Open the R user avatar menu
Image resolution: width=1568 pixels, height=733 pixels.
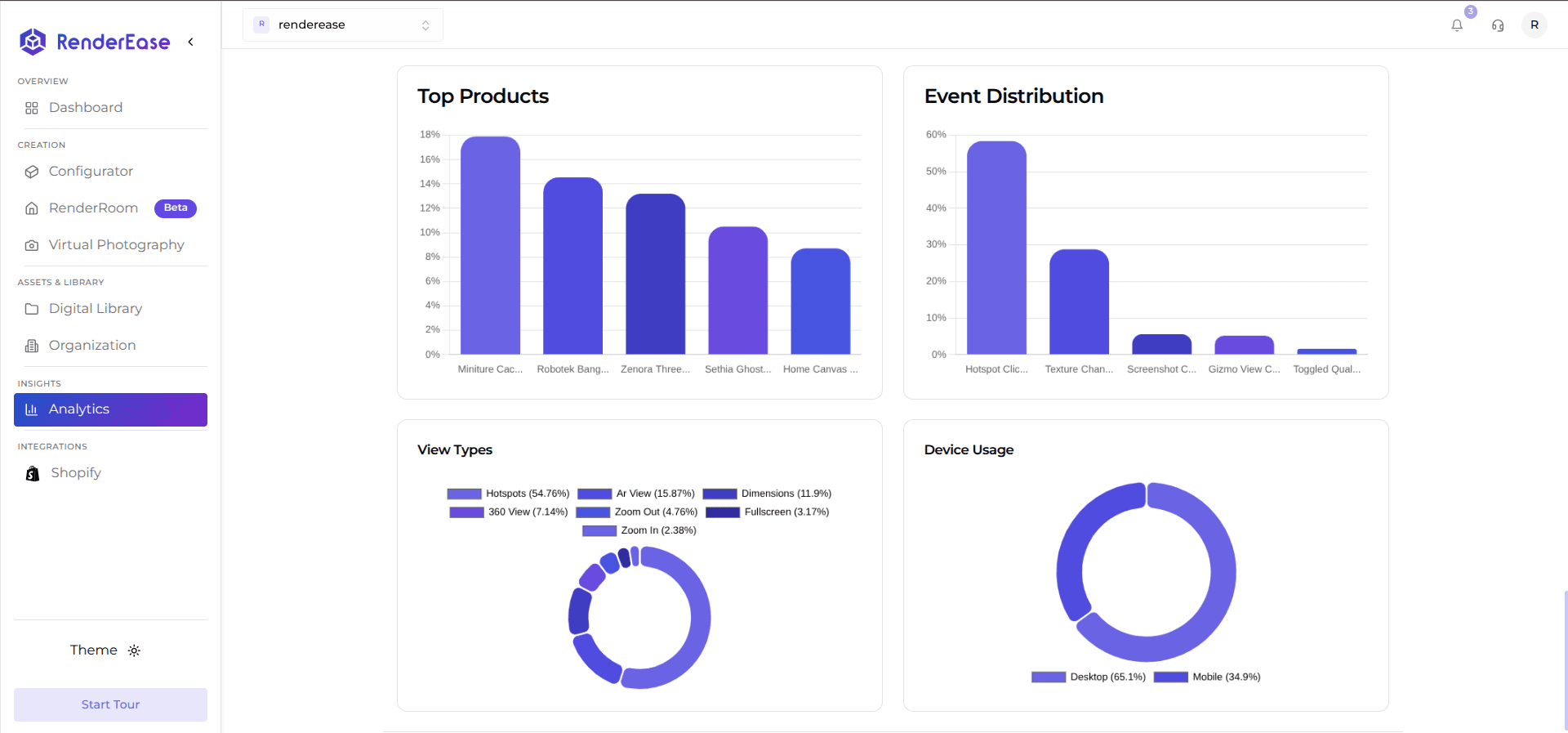(1535, 25)
